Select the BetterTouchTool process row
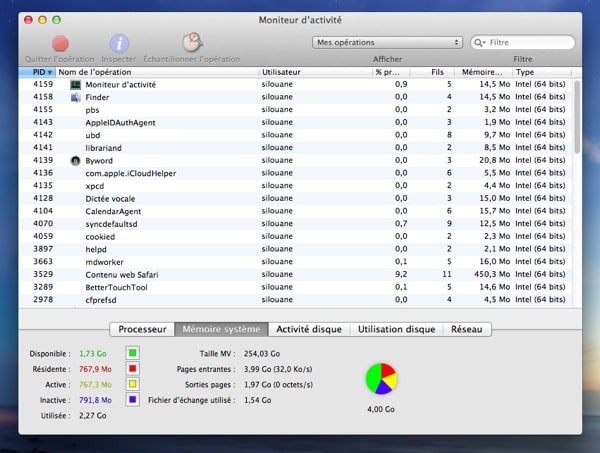 296,287
